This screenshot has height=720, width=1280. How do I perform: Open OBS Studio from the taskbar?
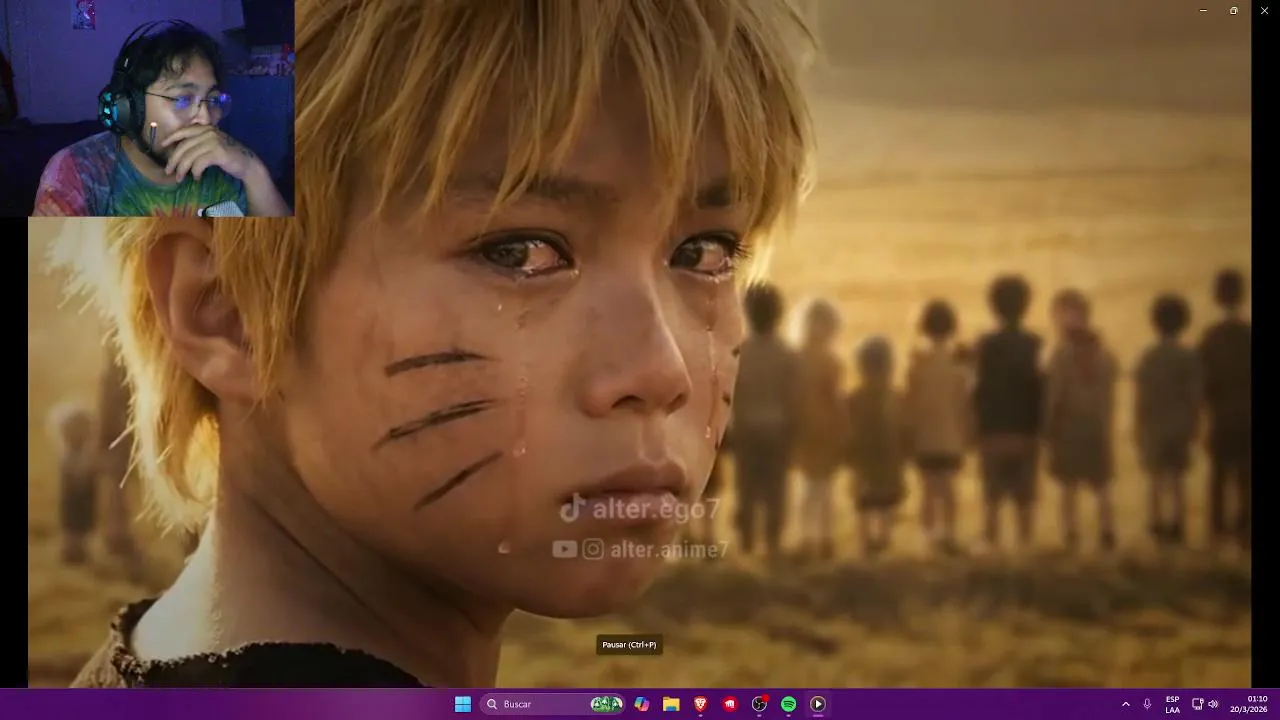tap(759, 704)
